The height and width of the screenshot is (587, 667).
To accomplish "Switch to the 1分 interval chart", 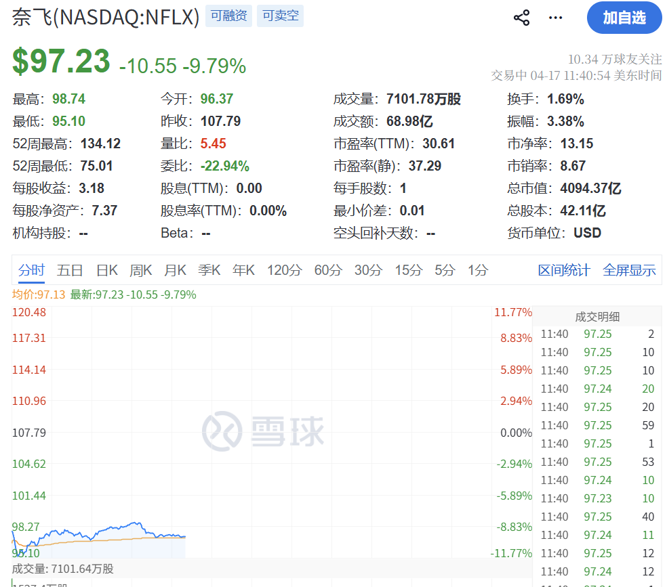I will point(478,270).
